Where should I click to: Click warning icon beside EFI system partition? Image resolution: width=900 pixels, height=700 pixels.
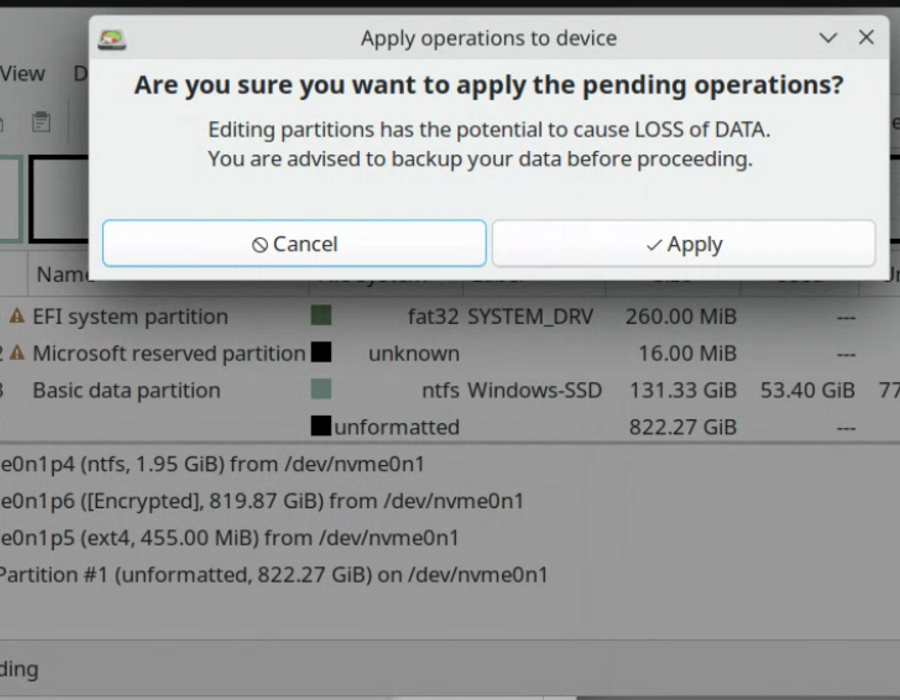pyautogui.click(x=17, y=316)
